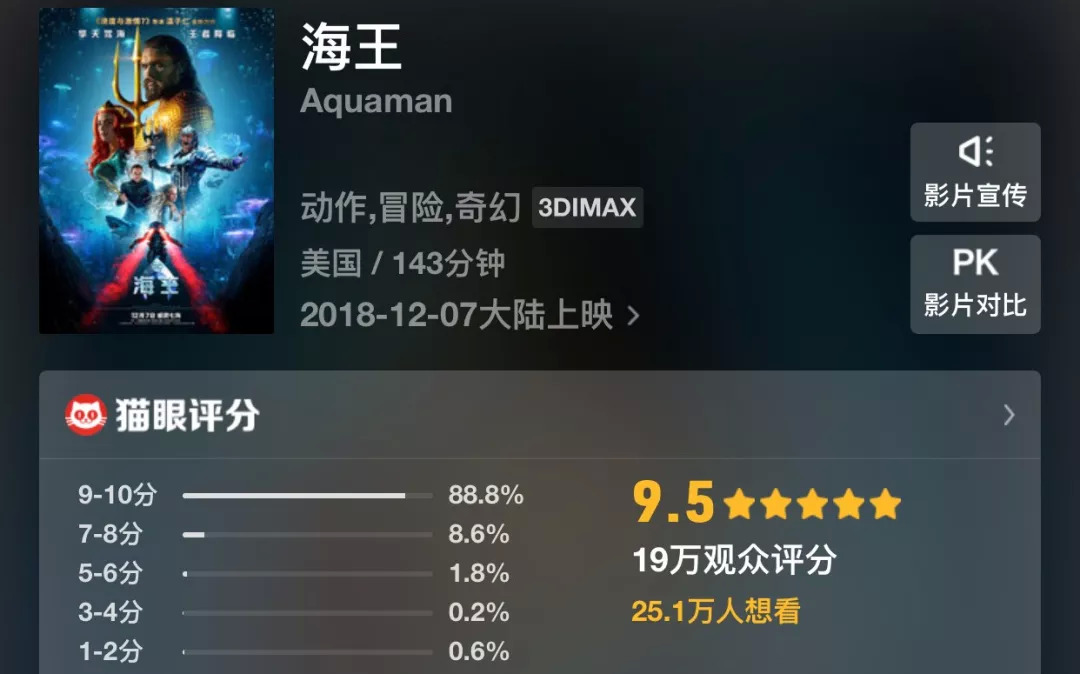This screenshot has height=674, width=1080.
Task: Expand 猫眼评分 details with right chevron
Action: pyautogui.click(x=1009, y=415)
